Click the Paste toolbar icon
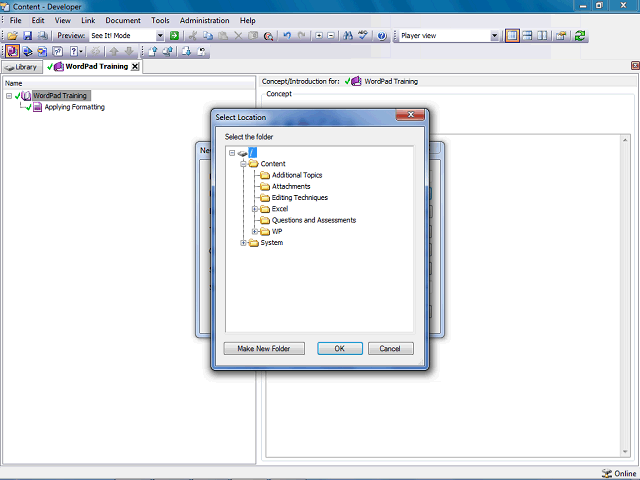The image size is (640, 480). [x=223, y=36]
